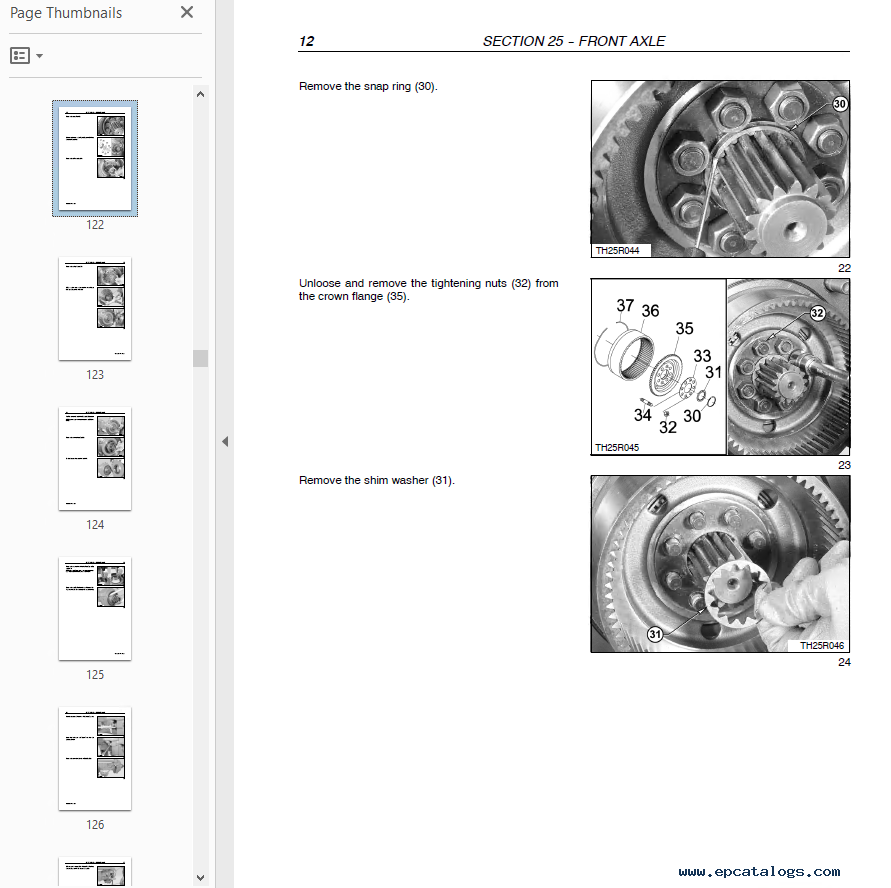Click the figure number '23'
This screenshot has width=891, height=888.
[844, 465]
